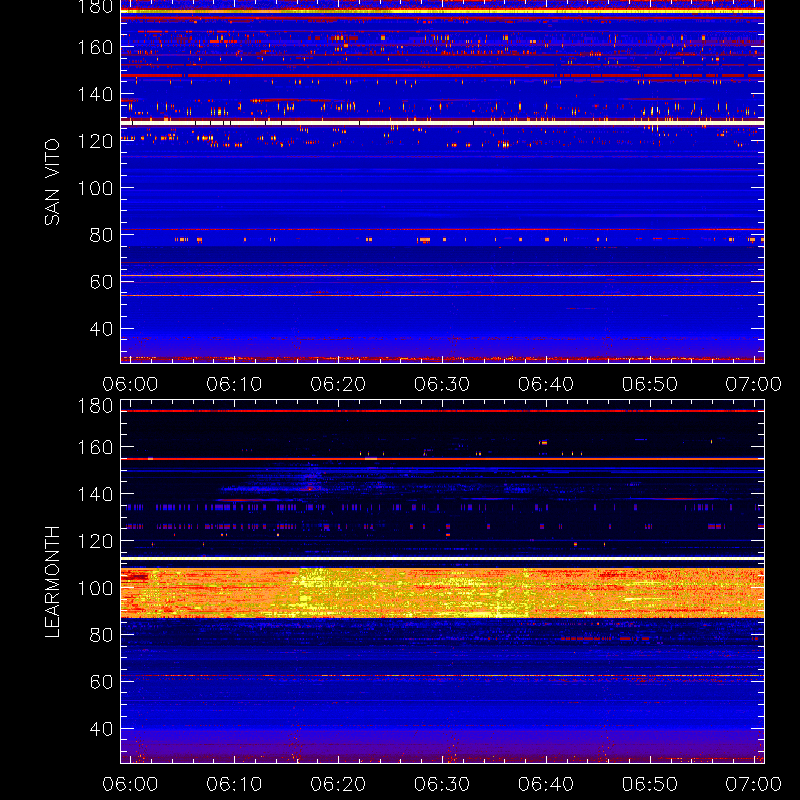
Task: Select the 160 label on San Vito axis
Action: [x=95, y=47]
